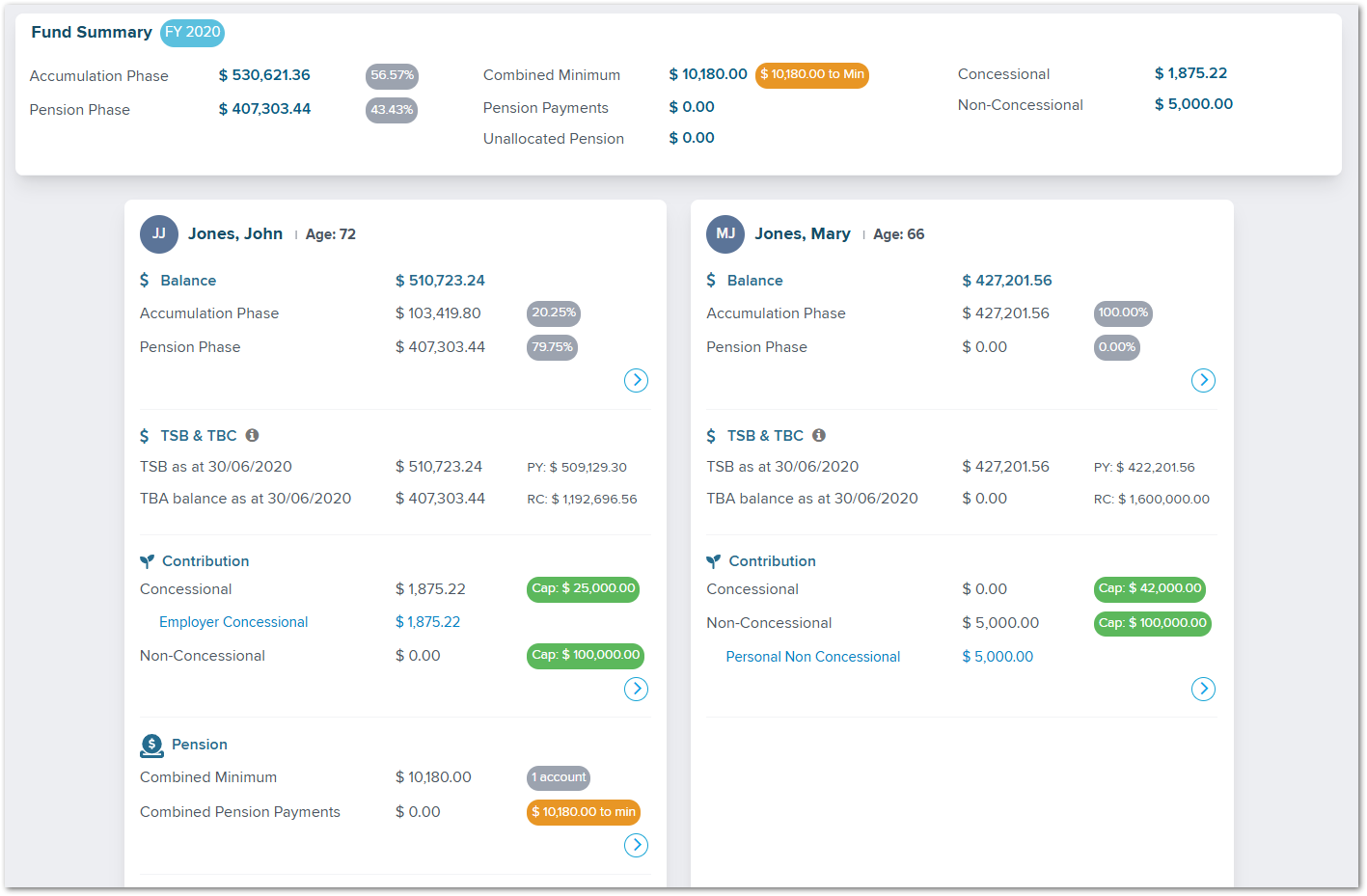Click the '1 account' pension badge
Screen dimensions: 1367x896
pyautogui.click(x=558, y=777)
